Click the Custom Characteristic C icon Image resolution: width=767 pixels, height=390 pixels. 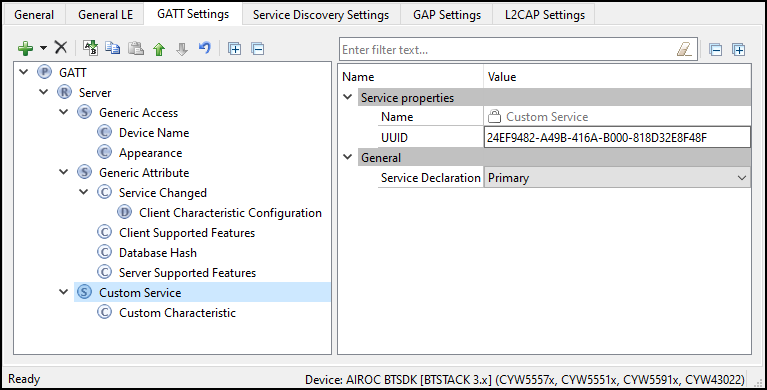coord(104,313)
